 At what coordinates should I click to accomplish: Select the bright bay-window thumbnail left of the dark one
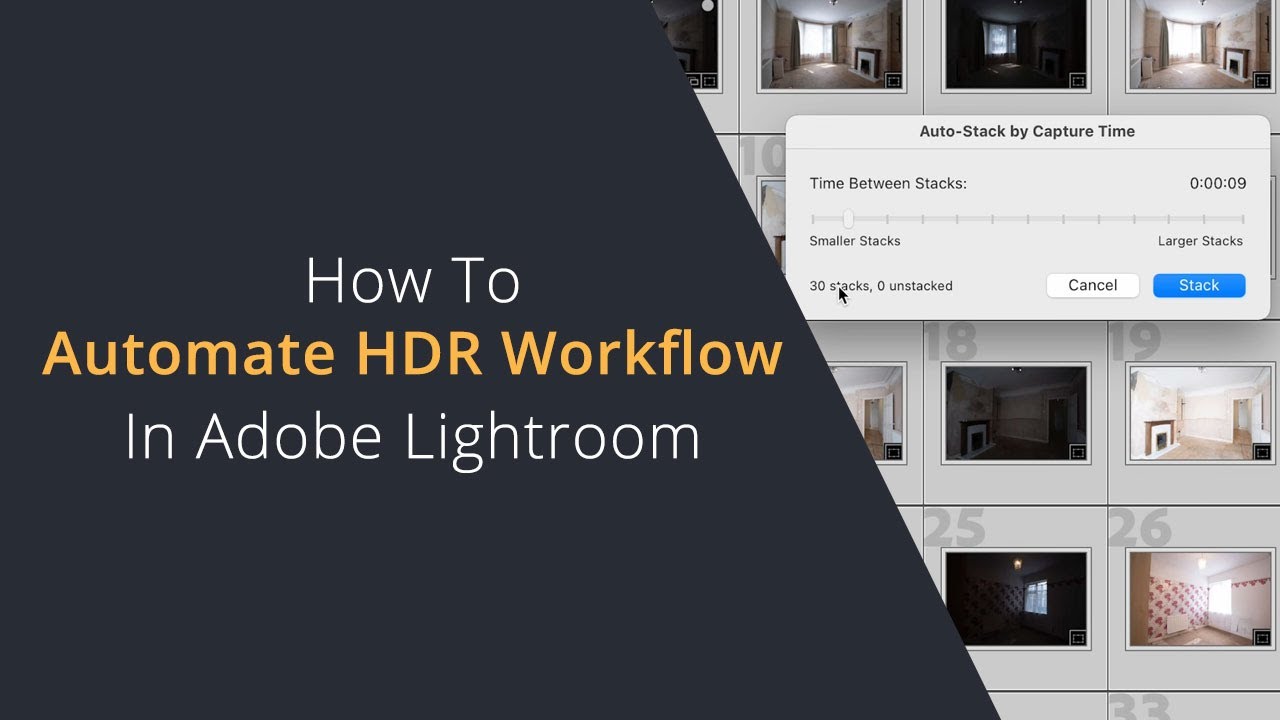click(832, 43)
